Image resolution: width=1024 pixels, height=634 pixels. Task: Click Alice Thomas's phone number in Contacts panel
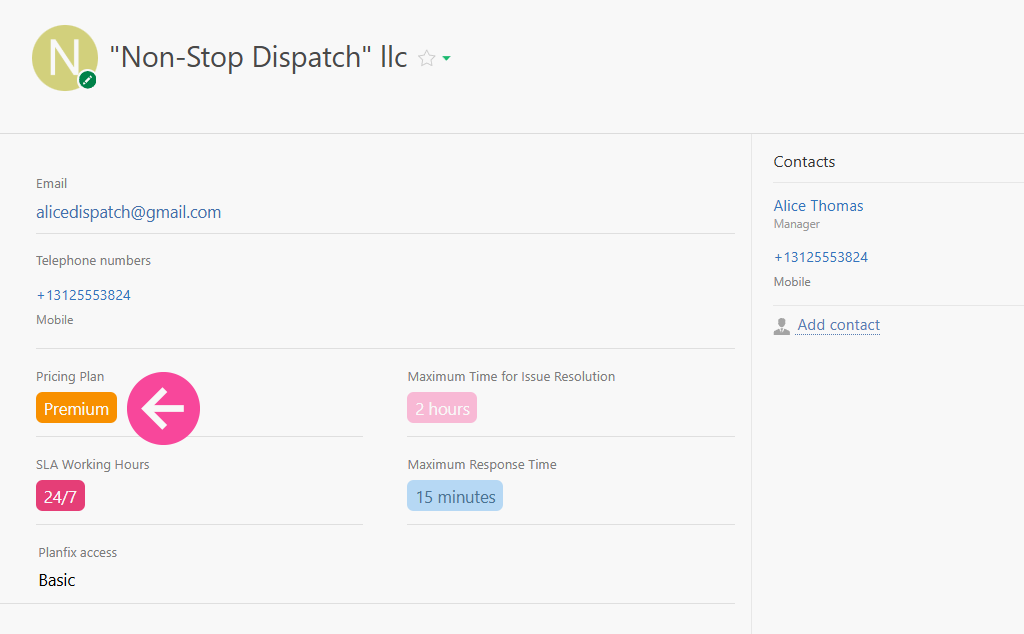click(820, 257)
